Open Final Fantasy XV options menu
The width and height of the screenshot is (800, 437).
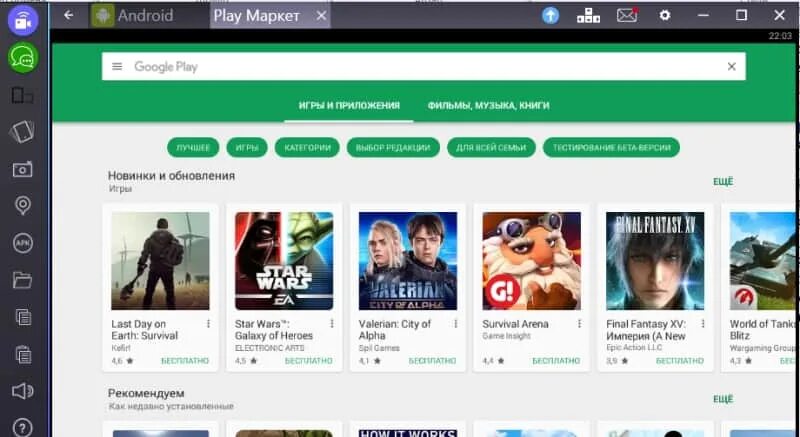703,324
